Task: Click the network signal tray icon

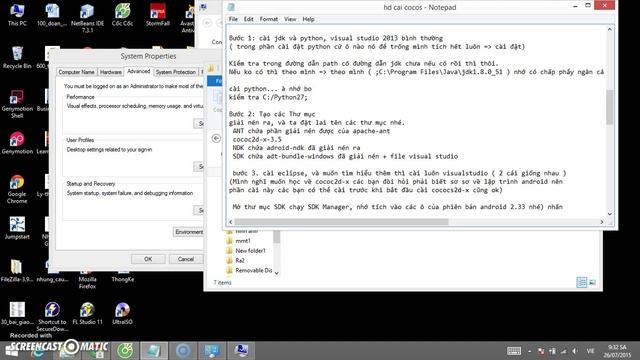Action: tap(564, 351)
